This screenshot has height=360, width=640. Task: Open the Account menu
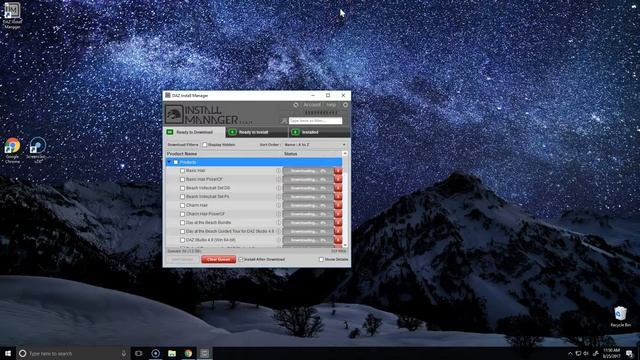click(312, 105)
